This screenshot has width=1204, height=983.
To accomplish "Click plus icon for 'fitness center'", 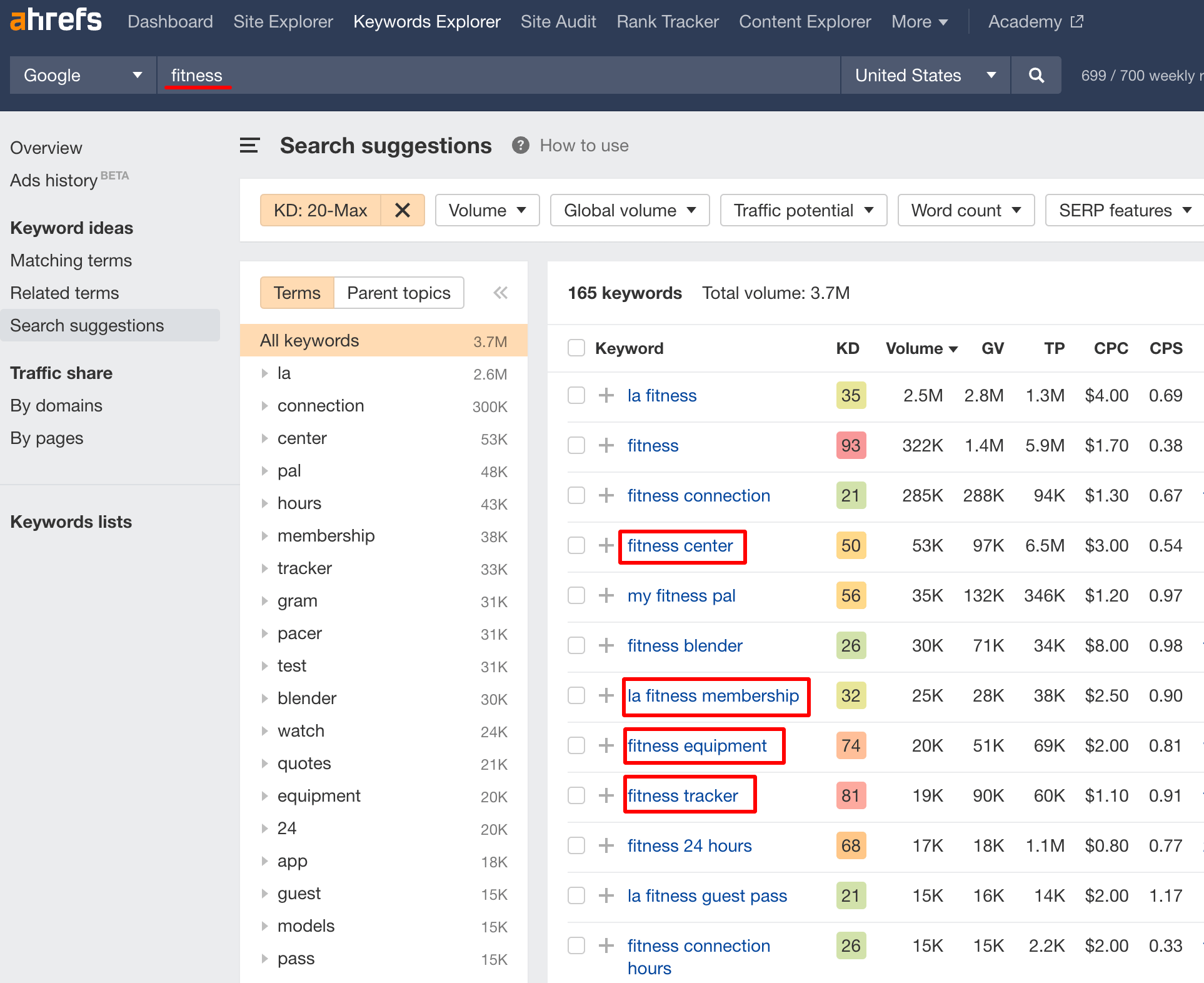I will coord(606,545).
